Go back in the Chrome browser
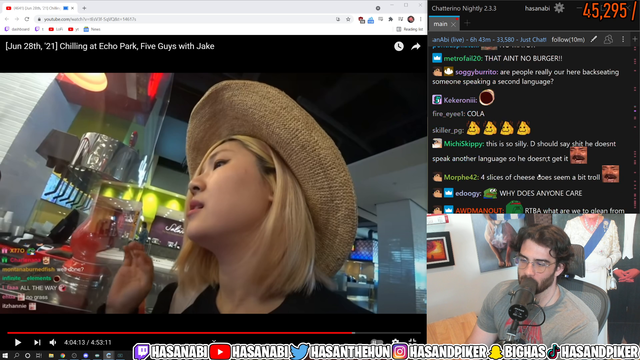Viewport: 640px width, 360px height. 7,19
